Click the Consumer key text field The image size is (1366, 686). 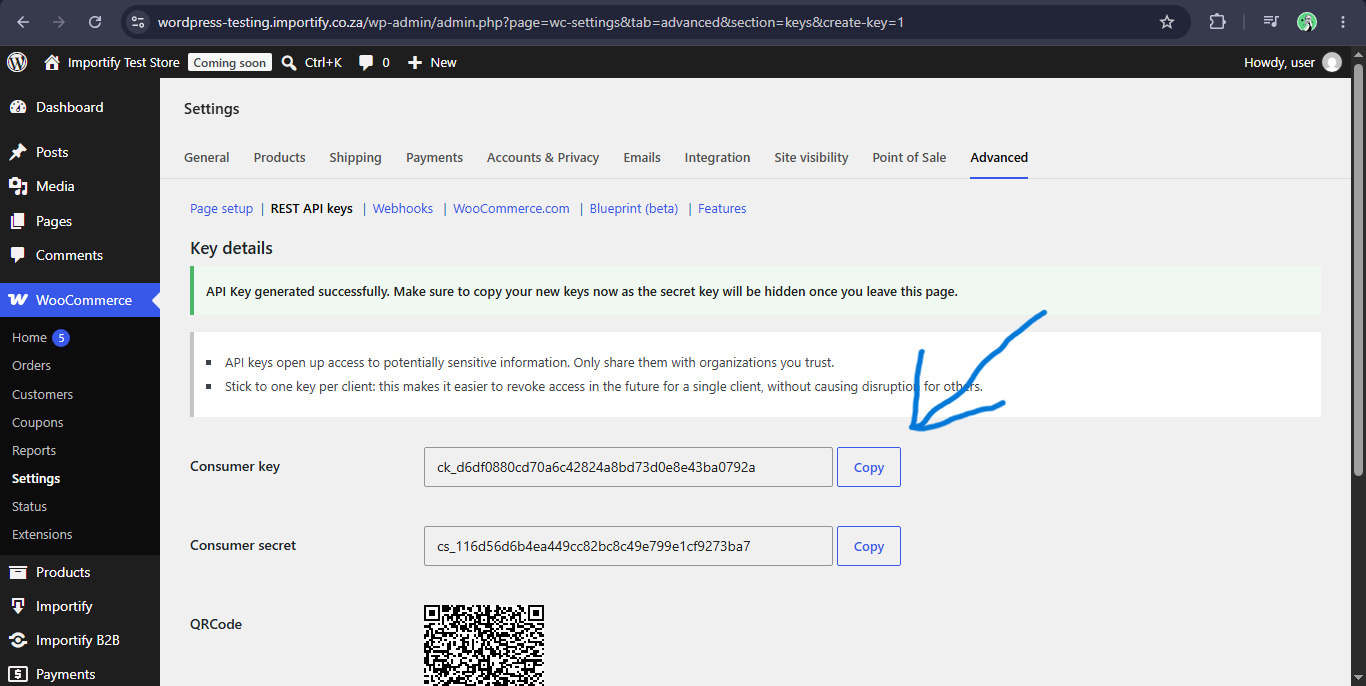pos(628,467)
